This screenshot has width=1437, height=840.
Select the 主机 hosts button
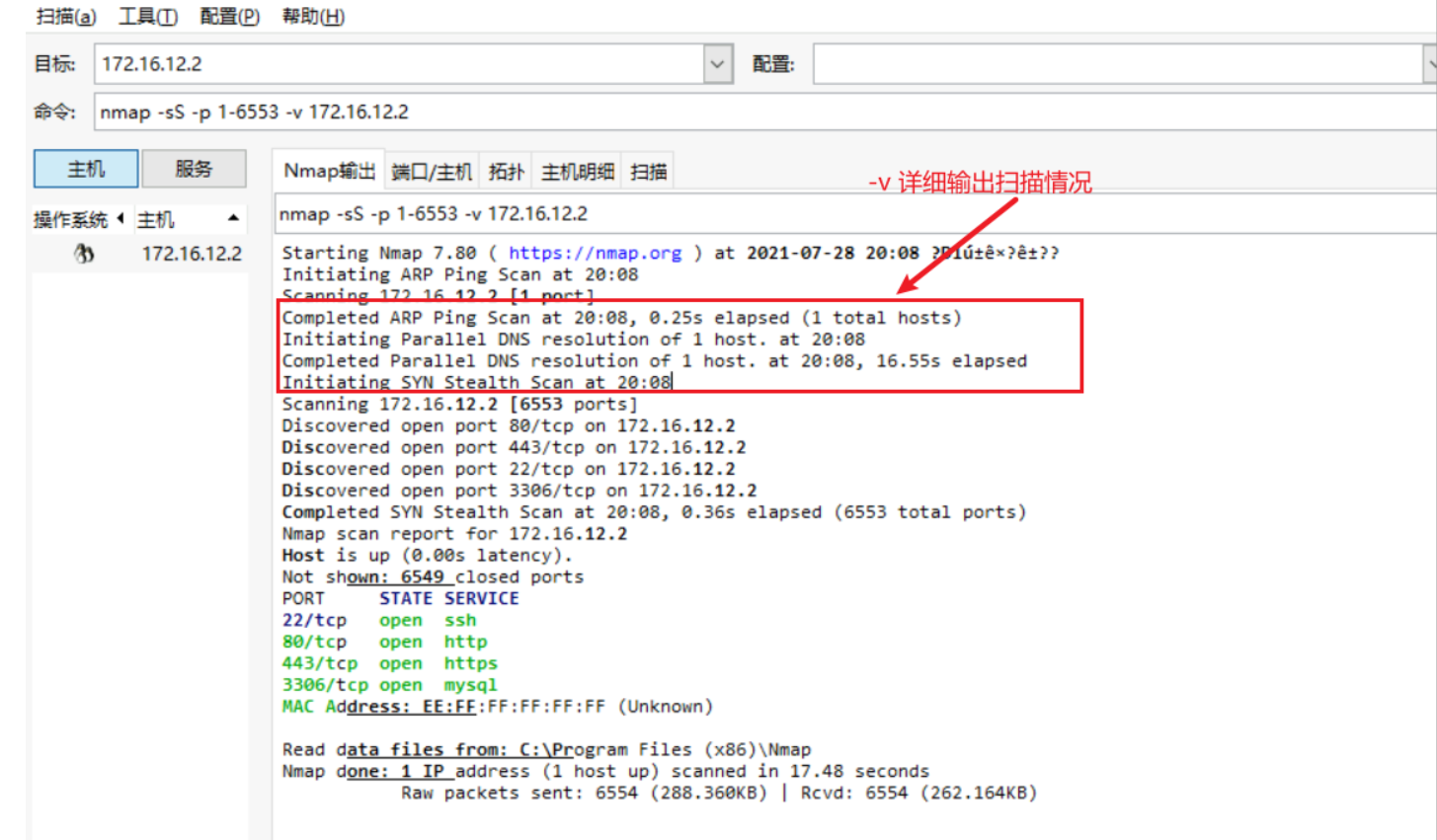pos(86,169)
